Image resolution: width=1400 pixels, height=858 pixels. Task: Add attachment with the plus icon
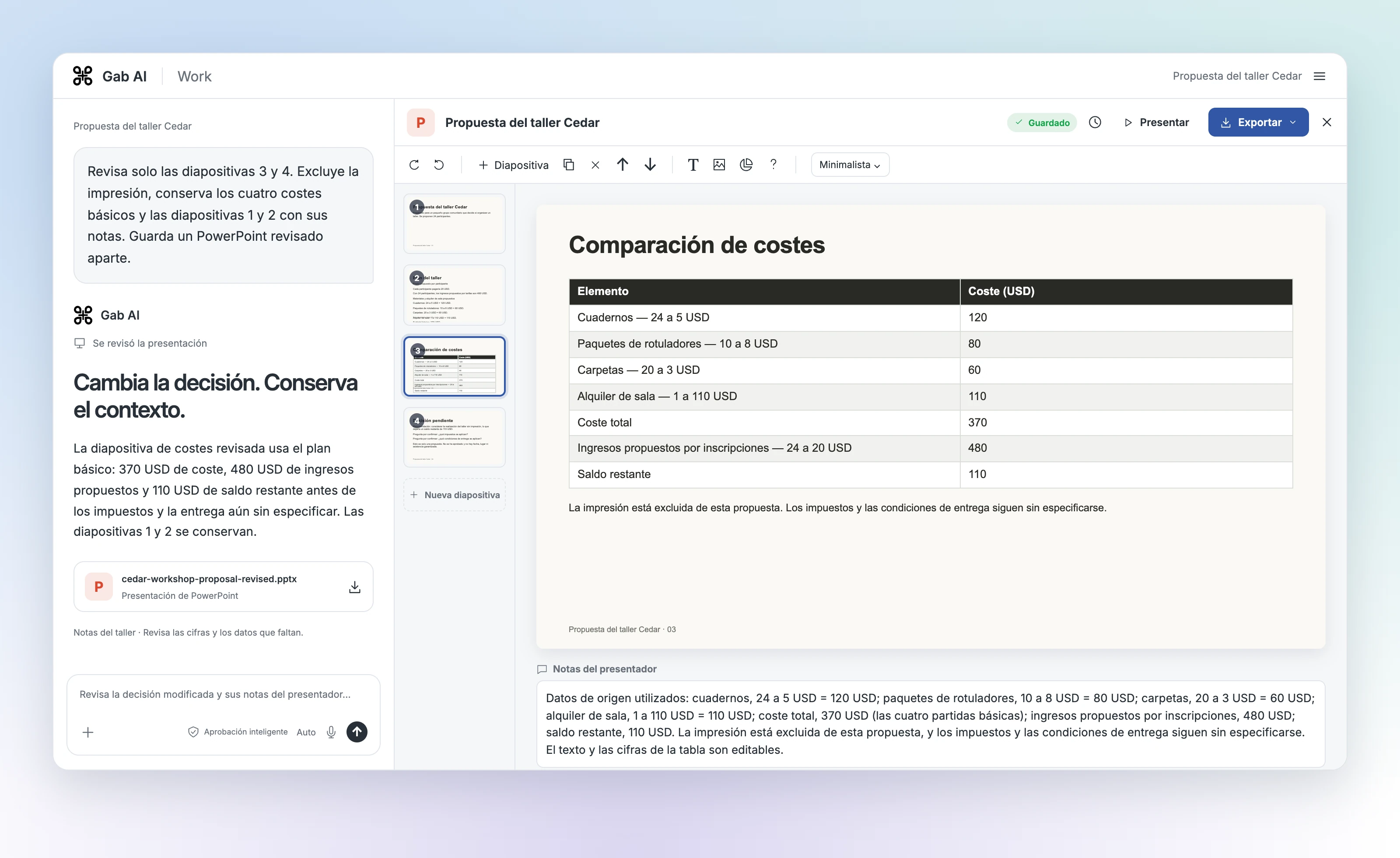pyautogui.click(x=88, y=732)
